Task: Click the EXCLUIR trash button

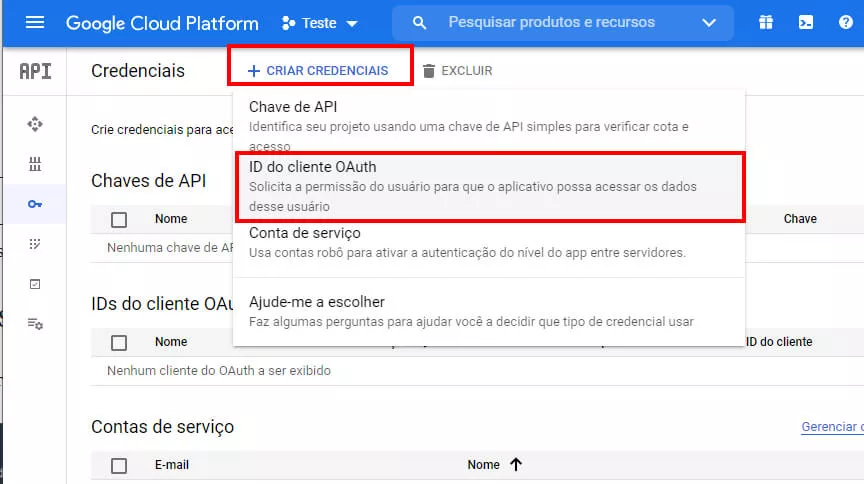Action: (458, 71)
